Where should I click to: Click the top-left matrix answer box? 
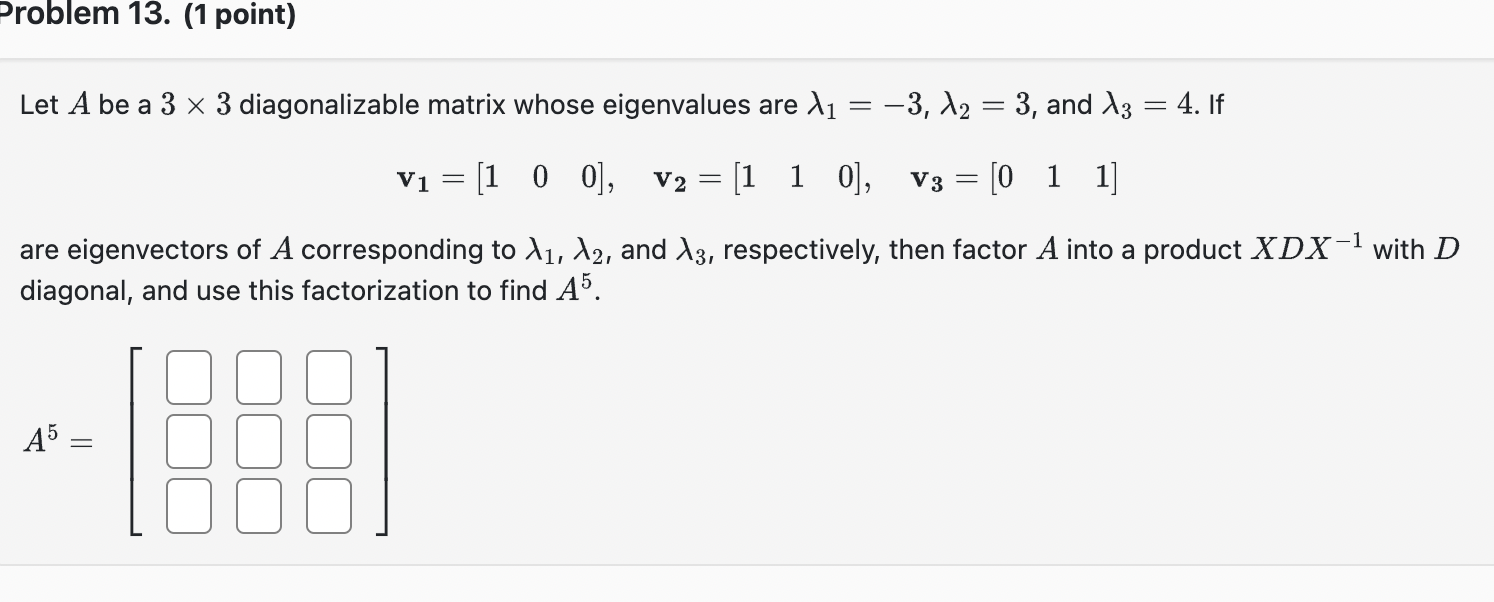pos(189,376)
